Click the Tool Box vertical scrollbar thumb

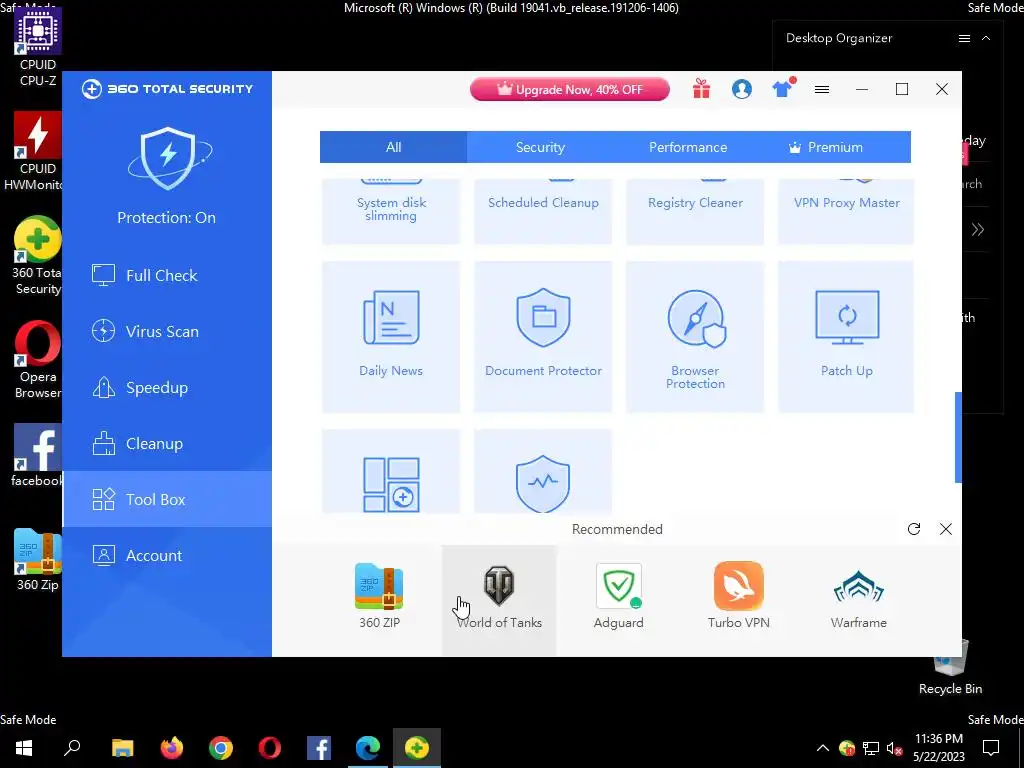(958, 438)
